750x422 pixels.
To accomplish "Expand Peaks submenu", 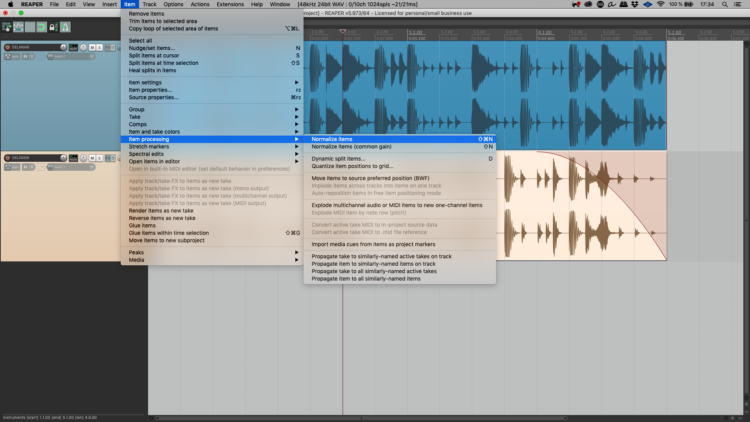I will [210, 252].
